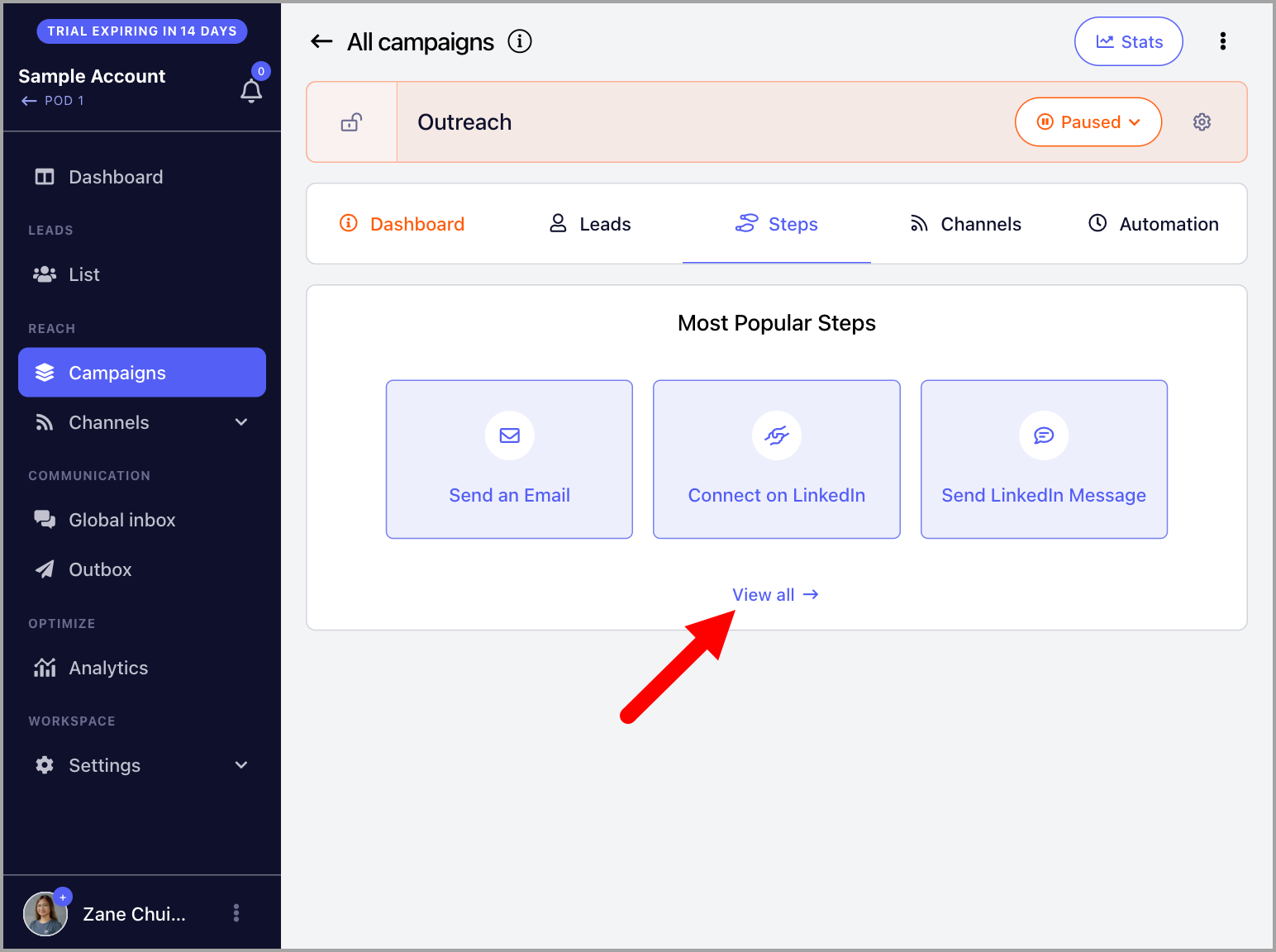This screenshot has width=1276, height=952.
Task: Click the handshake icon for LinkedIn connect
Action: coord(777,436)
